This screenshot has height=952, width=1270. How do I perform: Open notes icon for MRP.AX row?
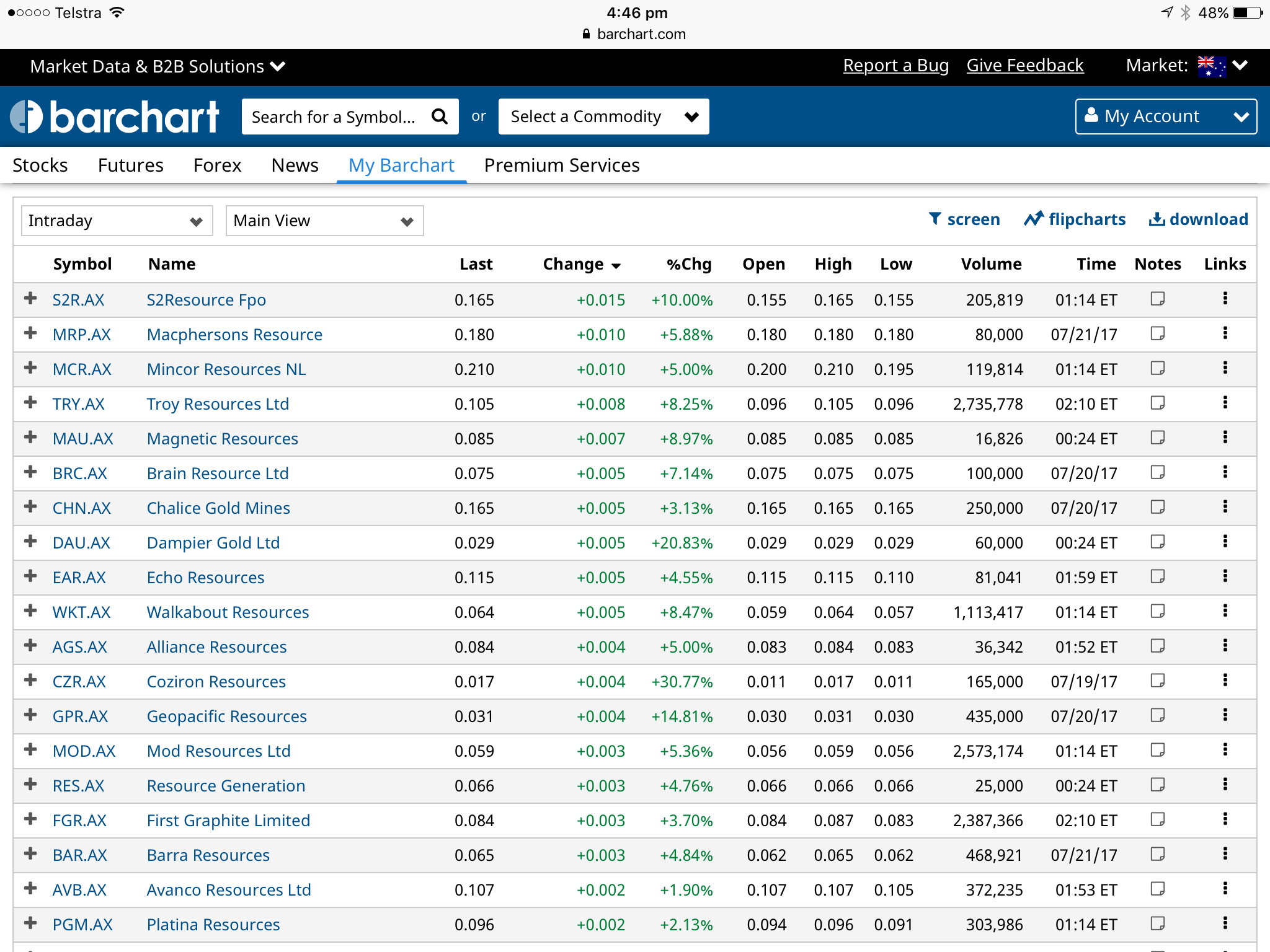1157,334
